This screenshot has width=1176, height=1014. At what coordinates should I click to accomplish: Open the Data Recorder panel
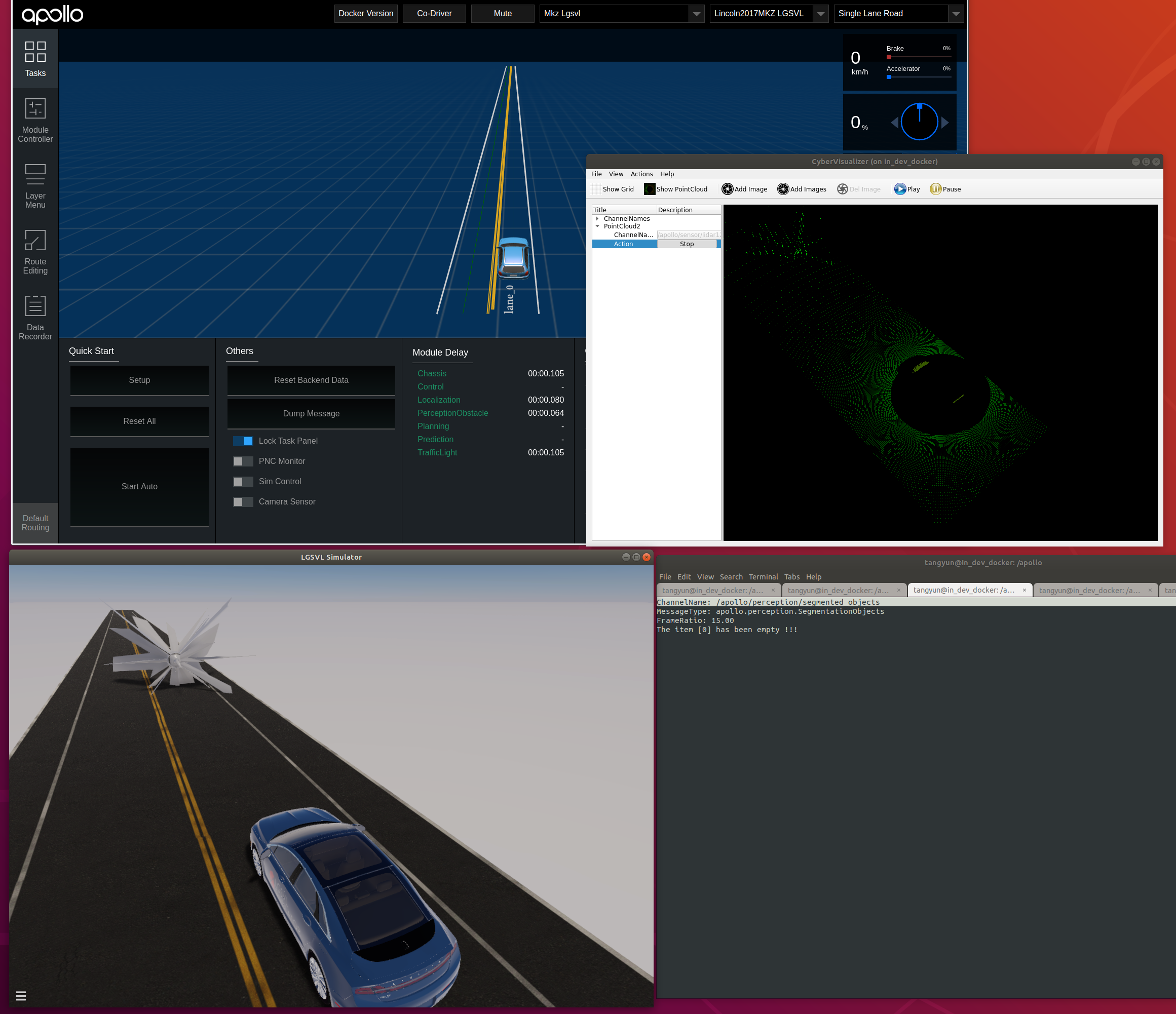[x=35, y=318]
